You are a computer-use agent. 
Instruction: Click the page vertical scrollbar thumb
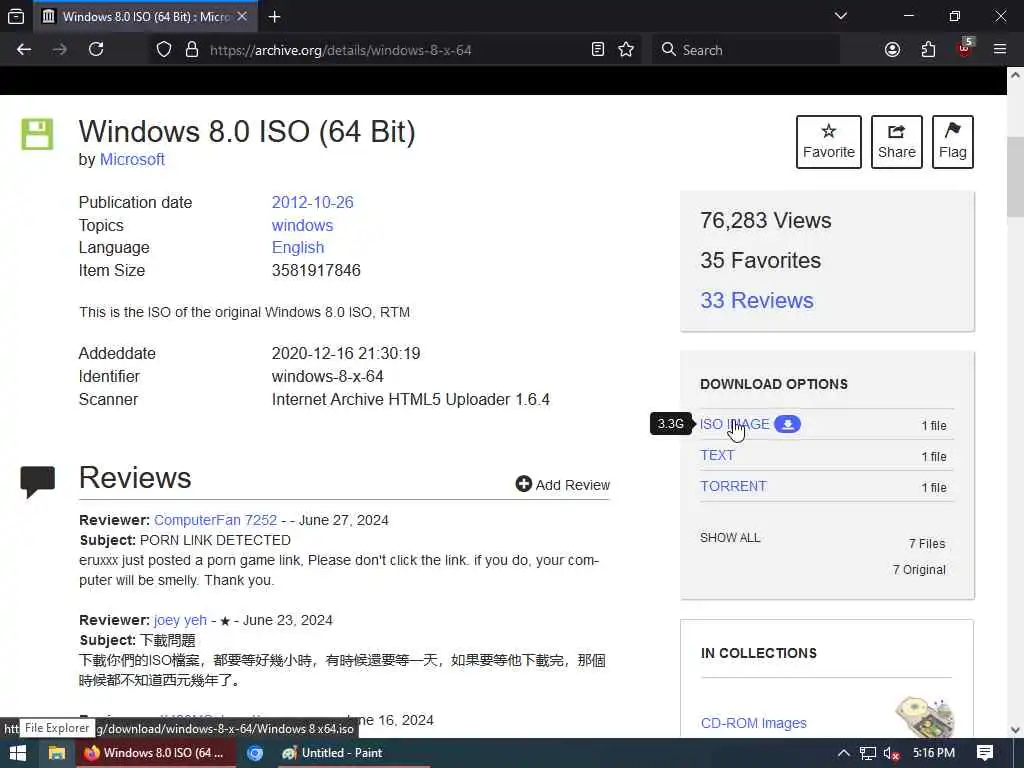(x=1015, y=176)
